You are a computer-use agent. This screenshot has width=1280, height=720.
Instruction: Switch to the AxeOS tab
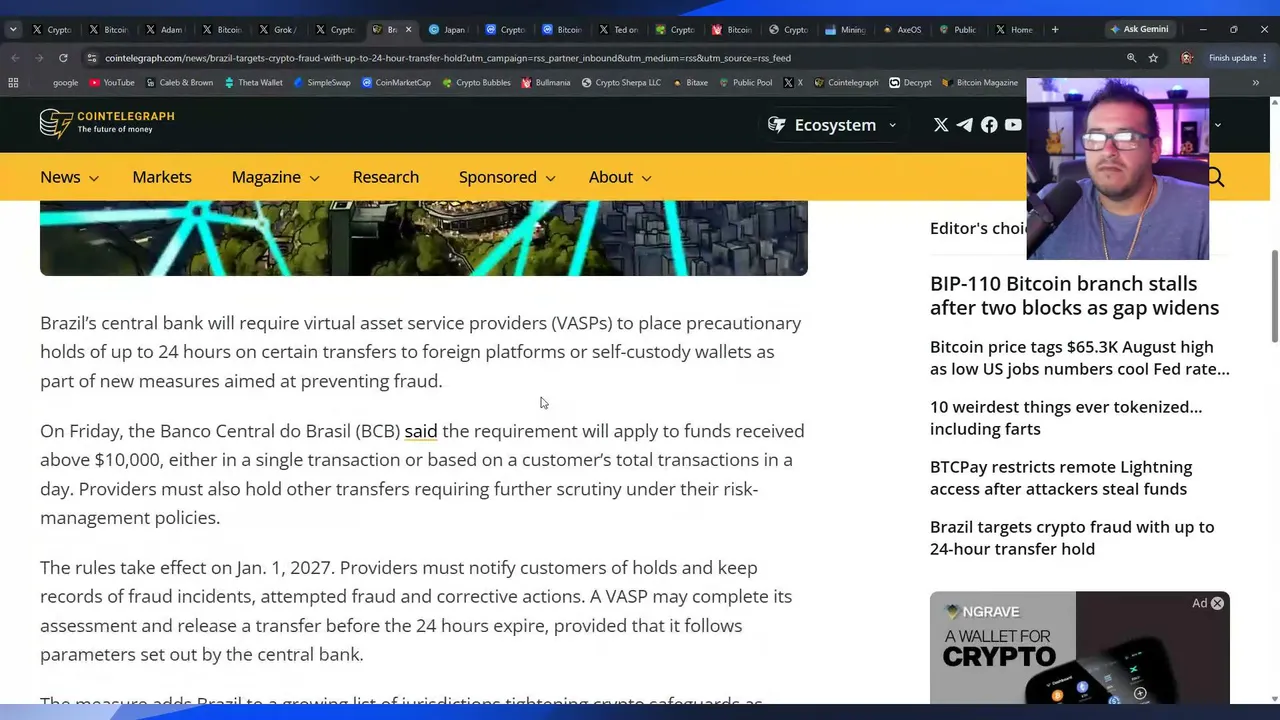pyautogui.click(x=903, y=30)
